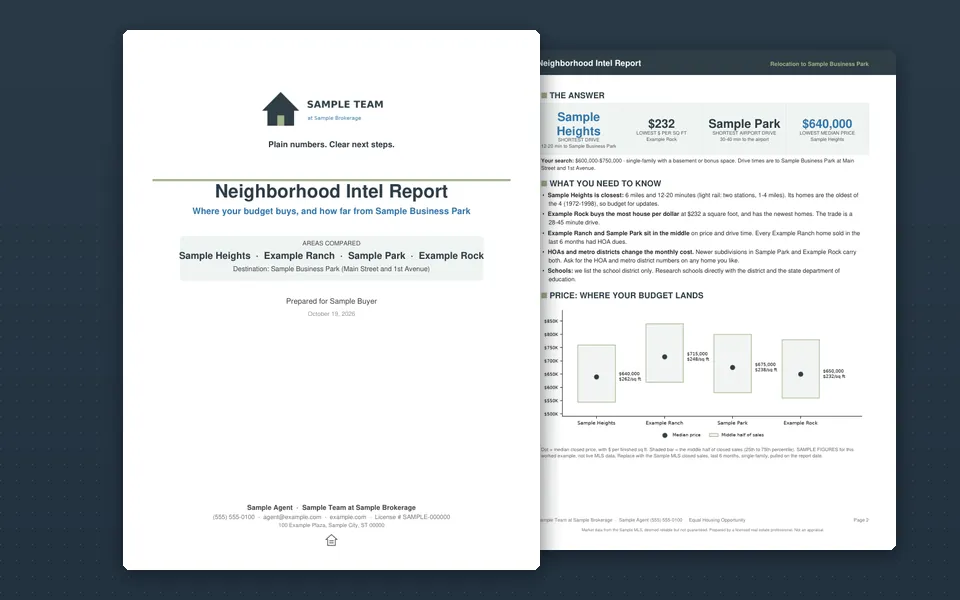The width and height of the screenshot is (960, 600).
Task: Click the Sample Park price range bar
Action: click(732, 364)
